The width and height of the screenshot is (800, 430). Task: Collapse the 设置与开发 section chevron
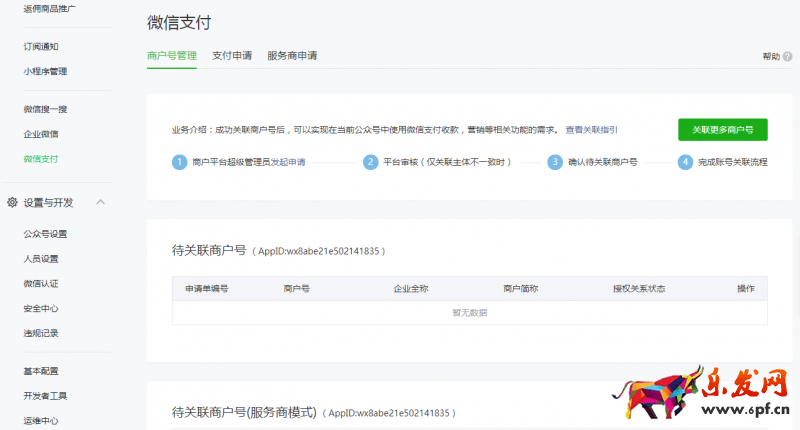pos(101,203)
